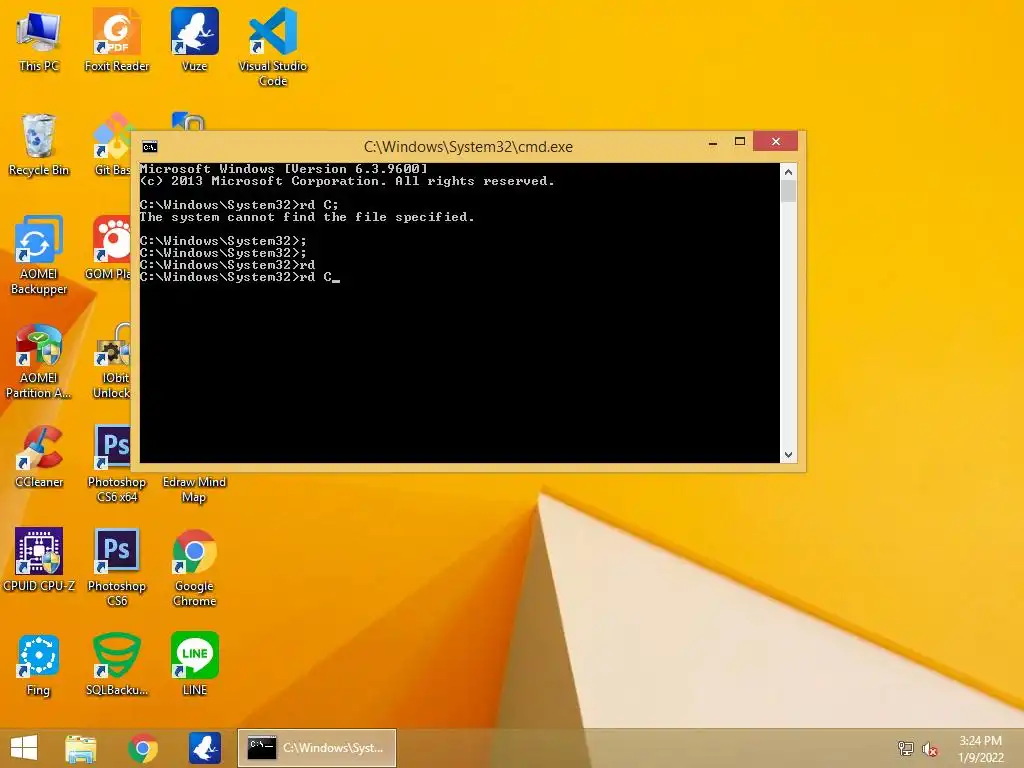Screen dimensions: 1024x768
Task: Click the 'Microsoft Windows [Version 6.3.9600]' line
Action: pos(283,168)
